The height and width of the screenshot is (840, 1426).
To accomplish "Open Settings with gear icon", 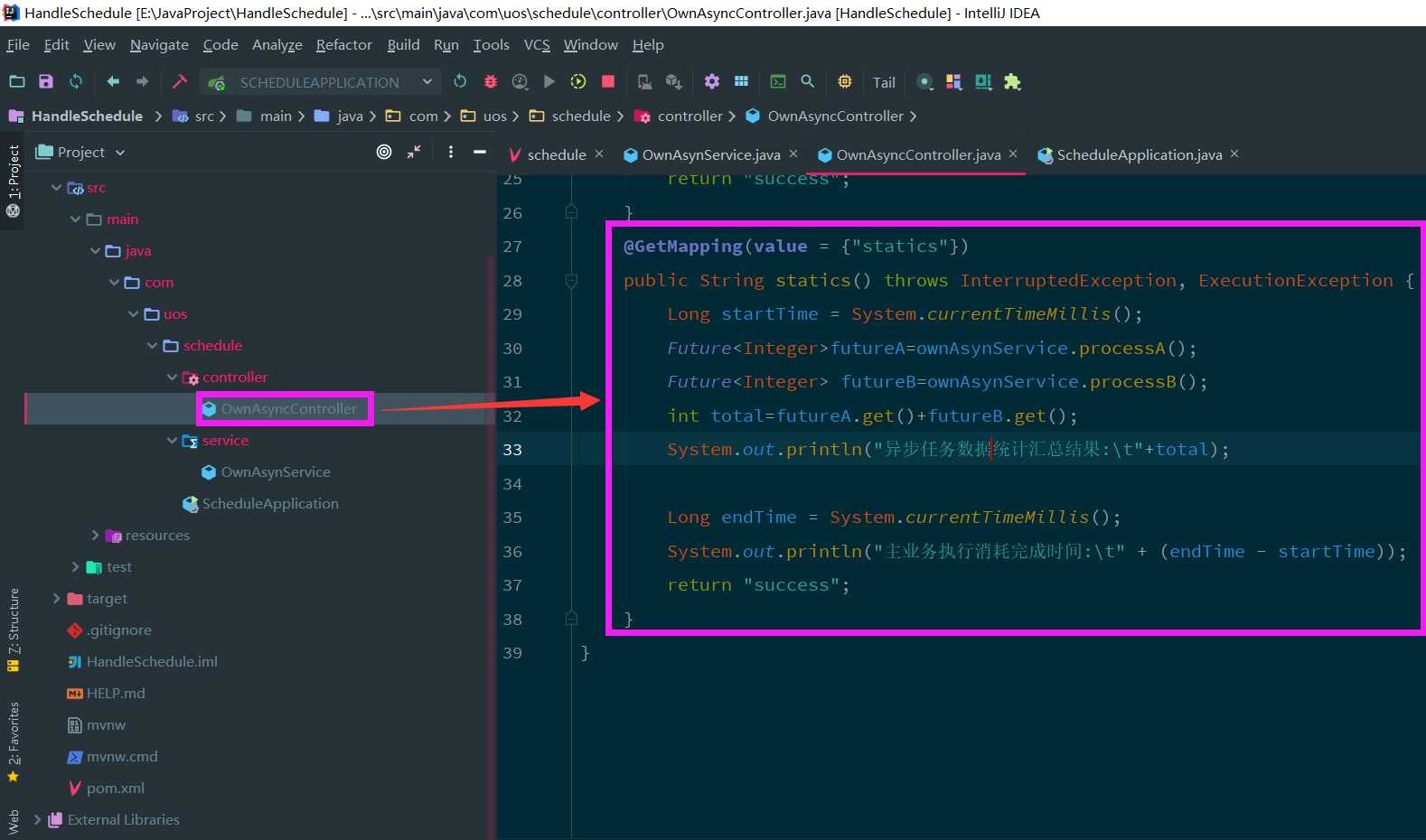I will 712,81.
